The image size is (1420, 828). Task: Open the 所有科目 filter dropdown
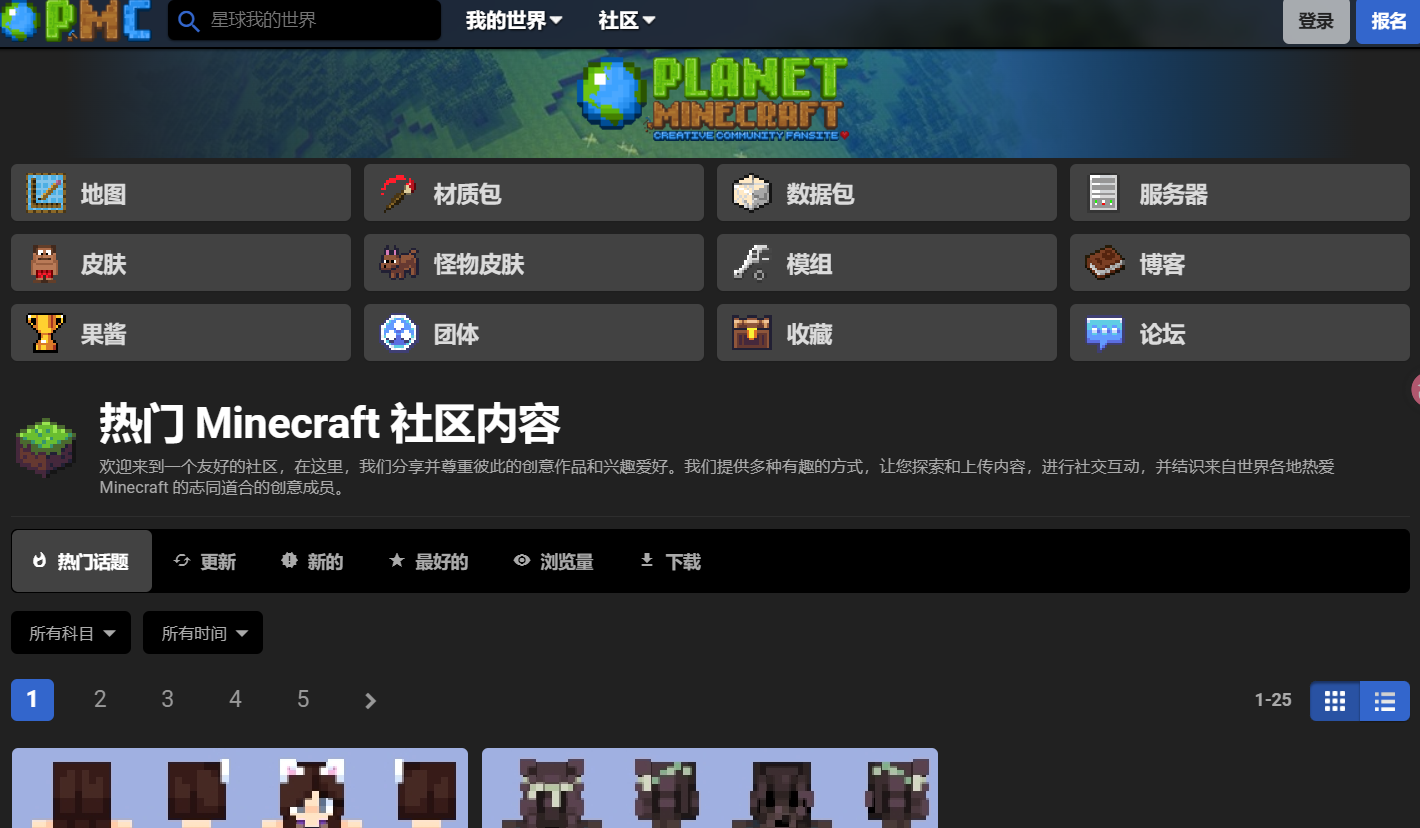(71, 633)
